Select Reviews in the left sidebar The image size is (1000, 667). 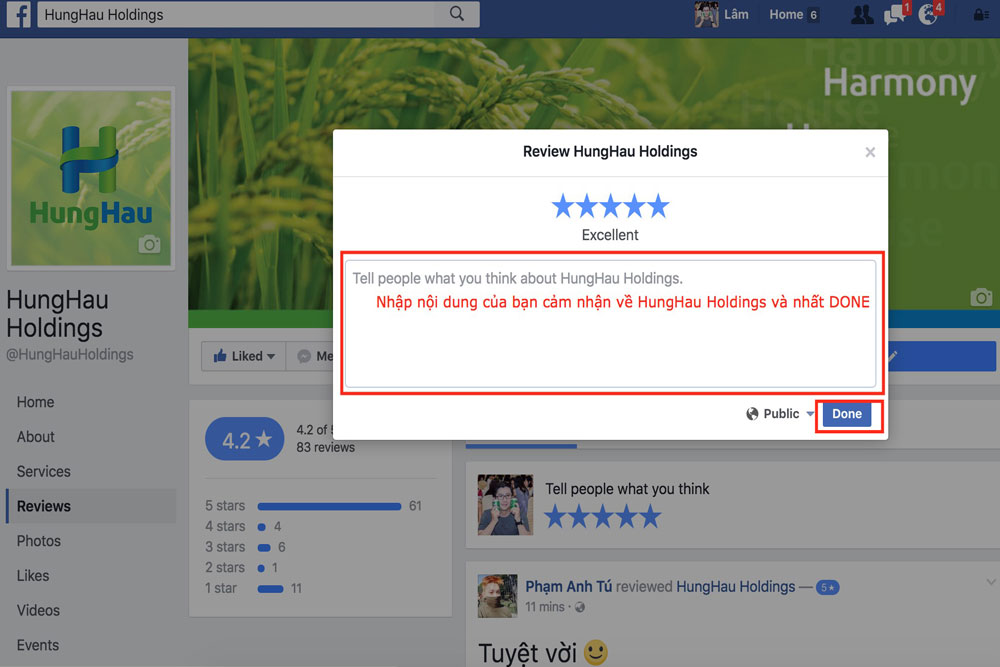(44, 506)
